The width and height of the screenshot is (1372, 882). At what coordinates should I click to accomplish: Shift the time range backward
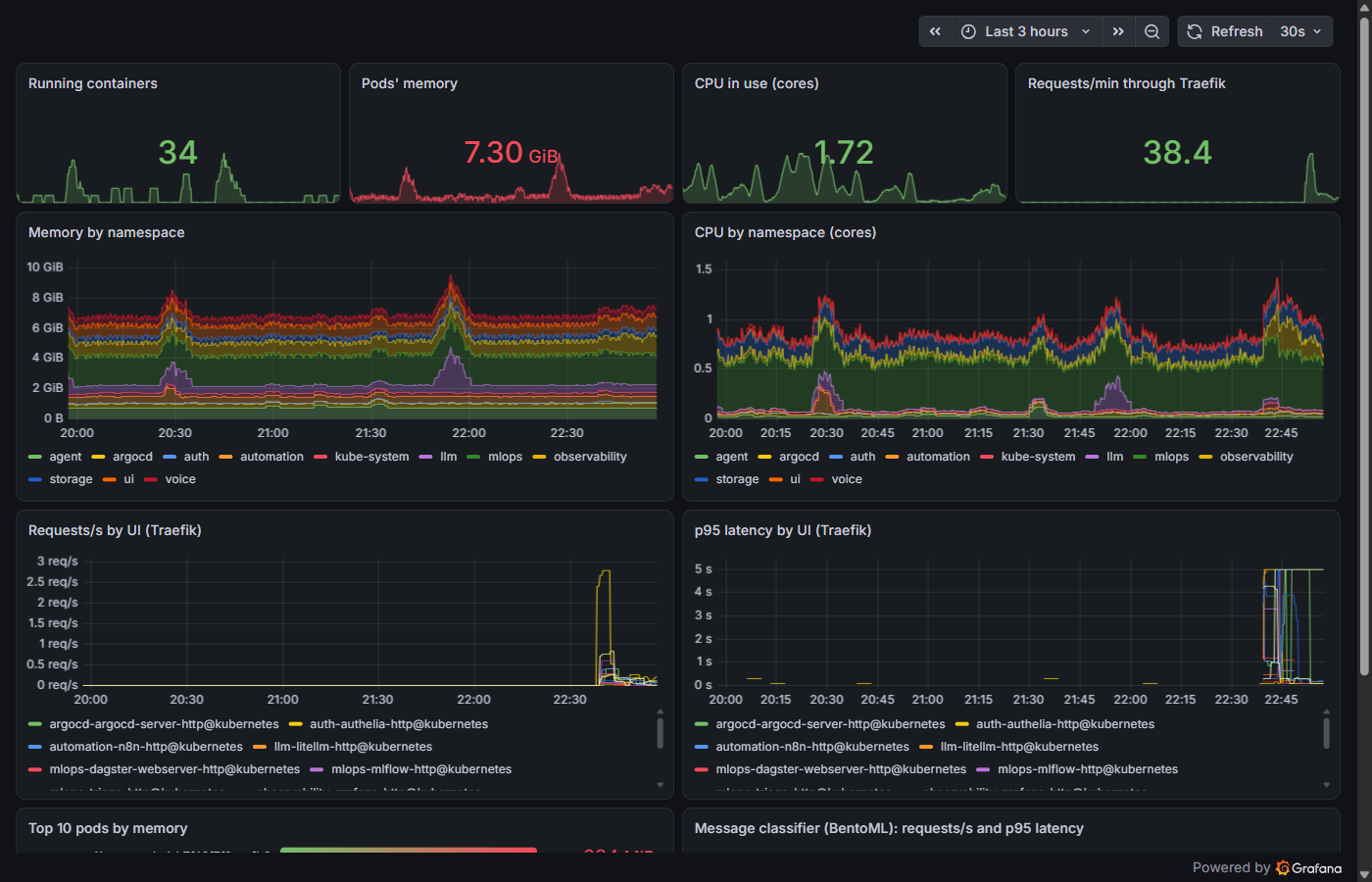pyautogui.click(x=935, y=31)
